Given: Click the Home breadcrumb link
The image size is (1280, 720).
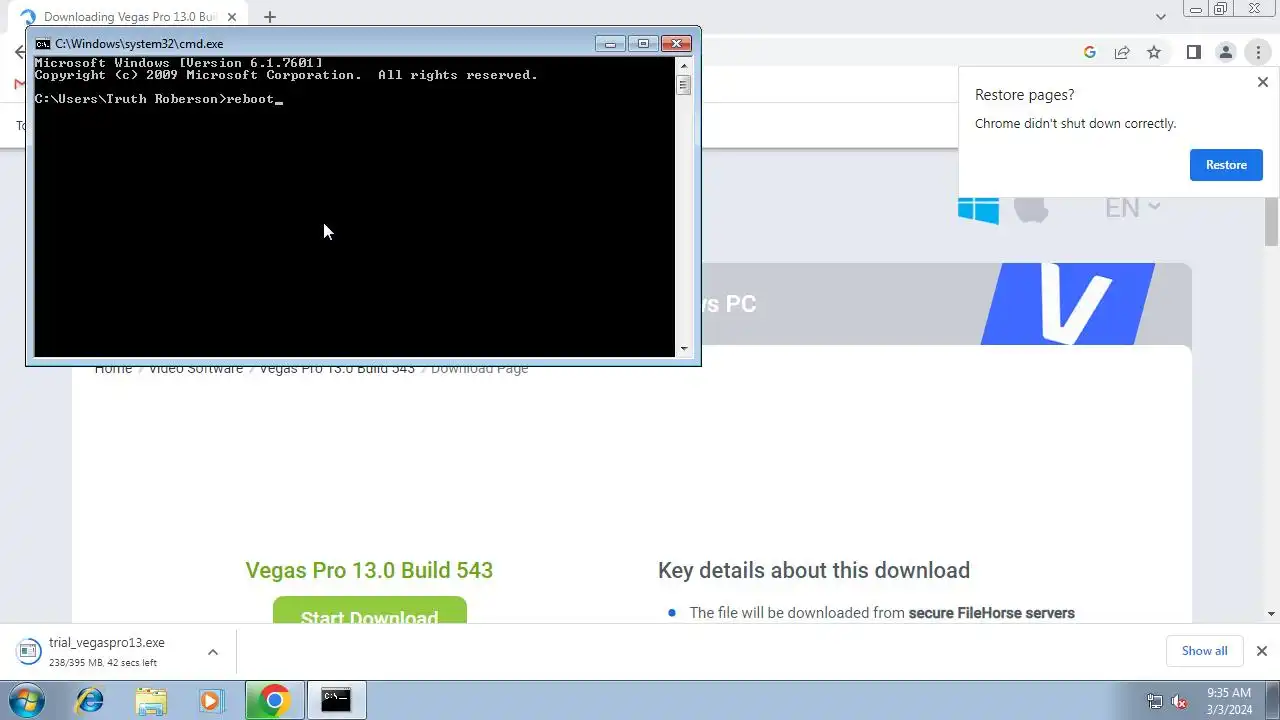Looking at the screenshot, I should (113, 369).
